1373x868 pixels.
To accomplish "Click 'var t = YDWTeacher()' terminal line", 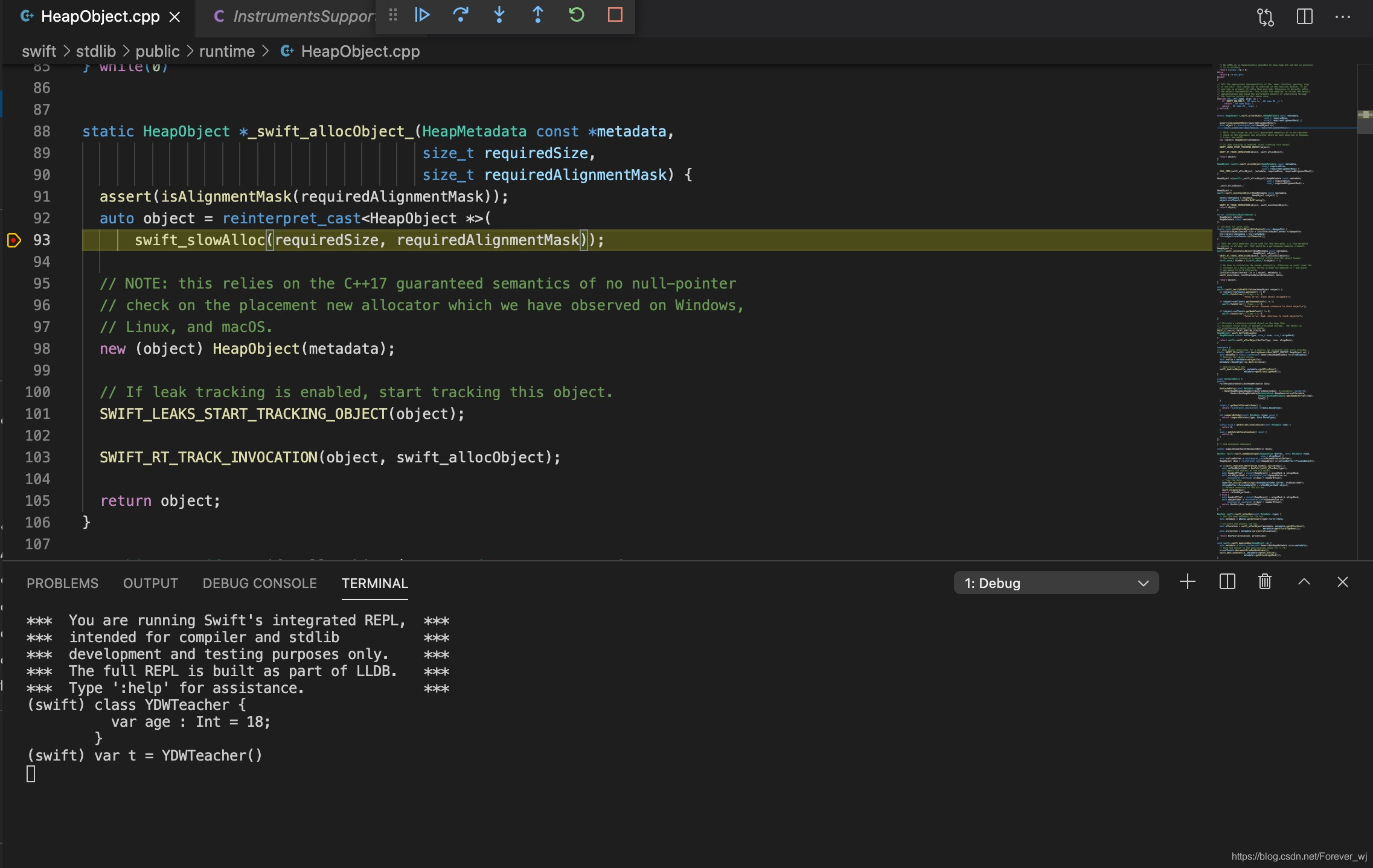I will 178,756.
